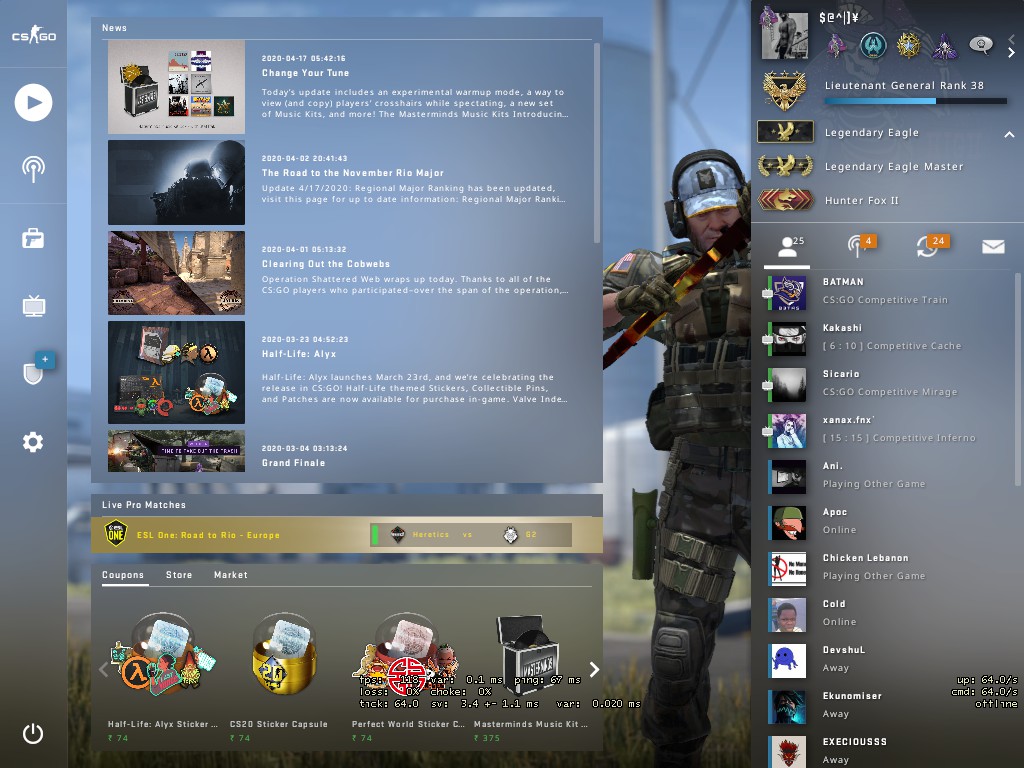
Task: Select the Market tab
Action: pyautogui.click(x=231, y=575)
